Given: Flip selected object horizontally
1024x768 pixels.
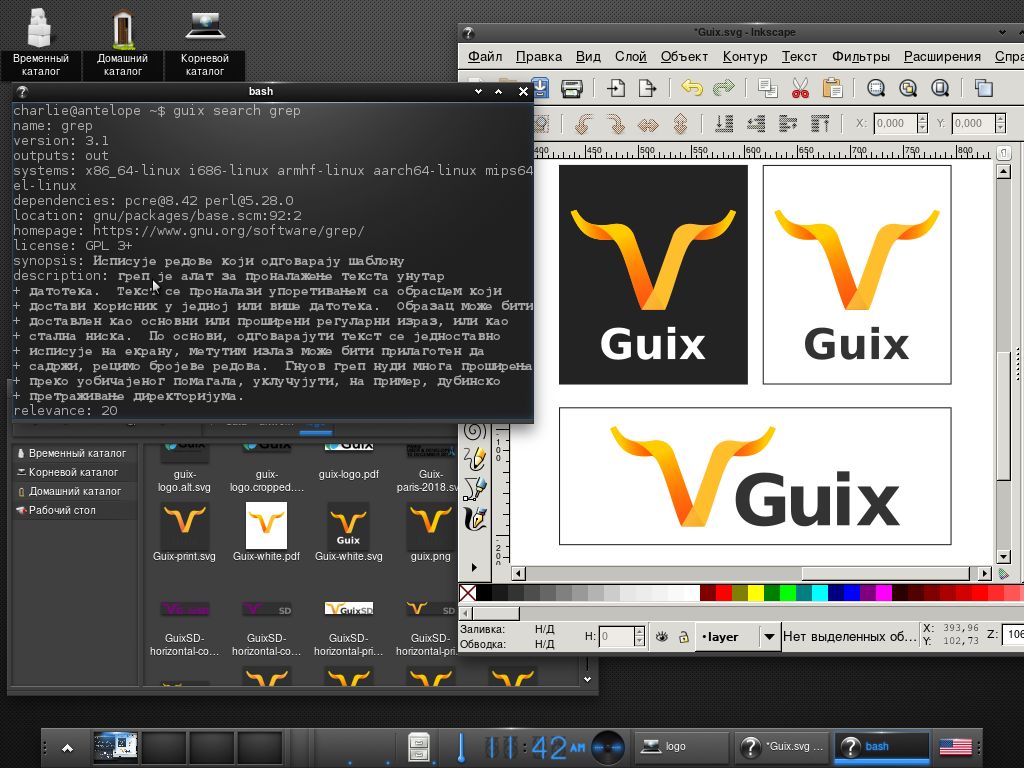Looking at the screenshot, I should [648, 123].
